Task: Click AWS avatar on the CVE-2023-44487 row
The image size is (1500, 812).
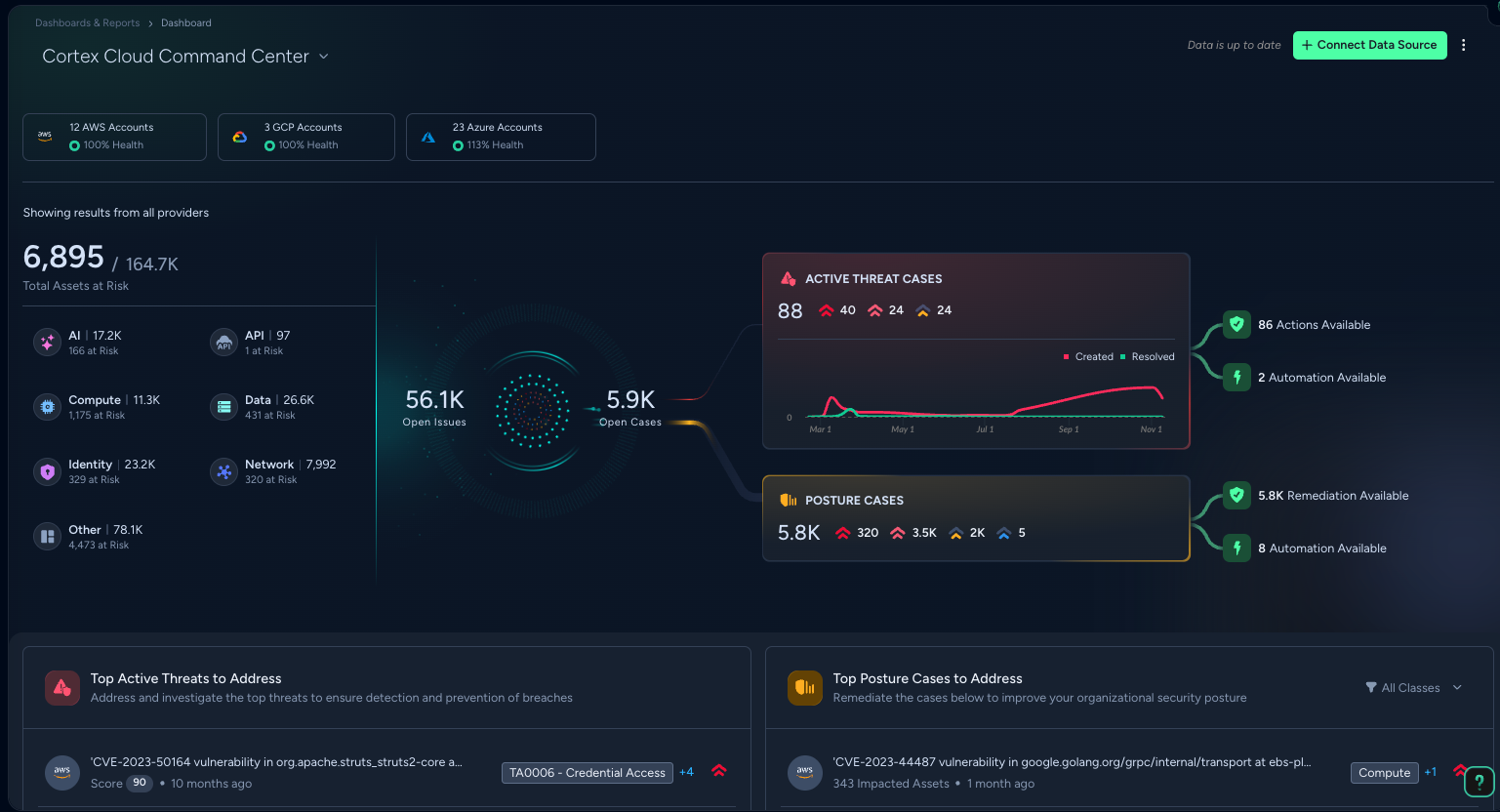Action: click(805, 772)
